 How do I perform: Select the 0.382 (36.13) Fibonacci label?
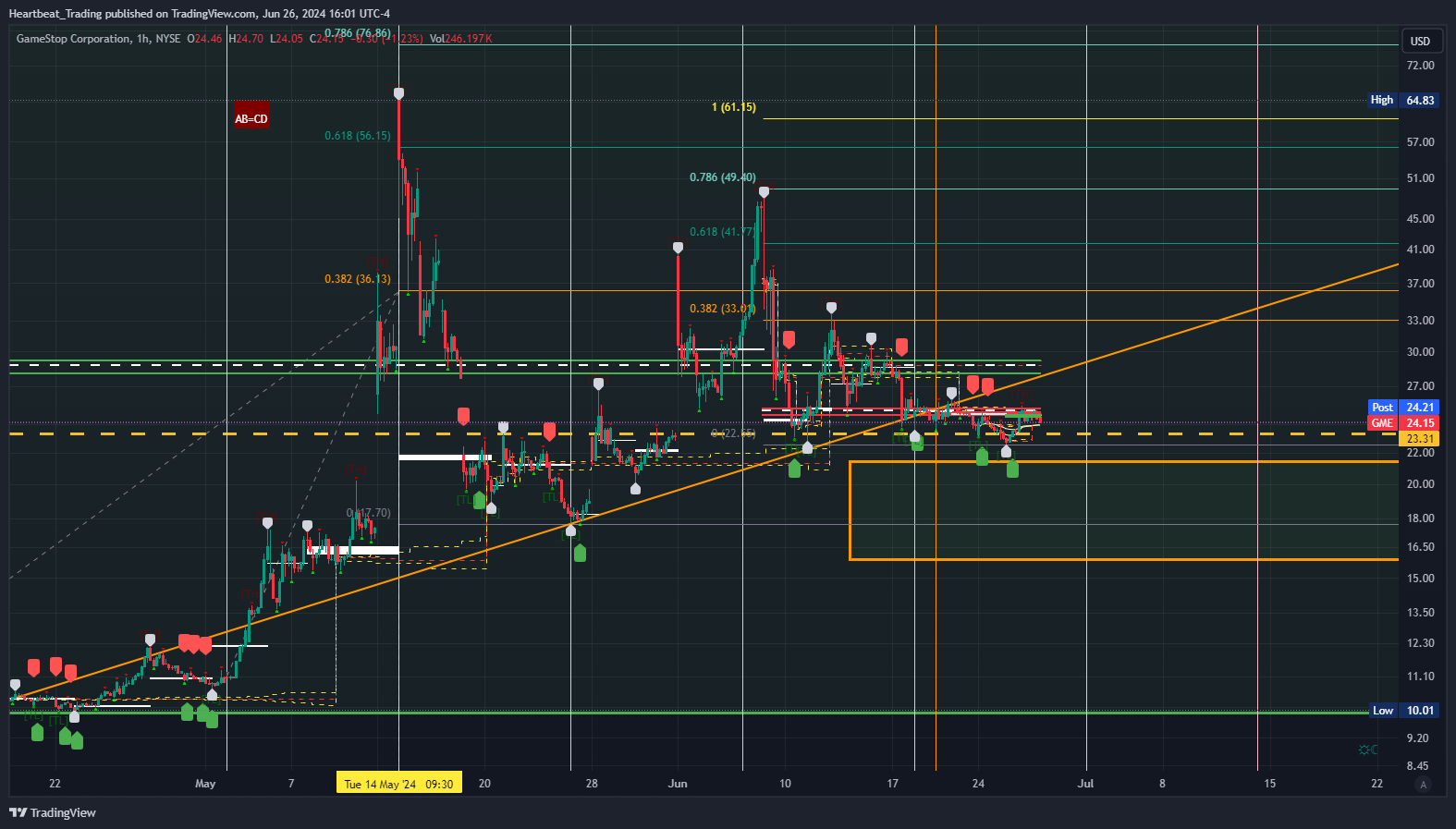pos(357,279)
